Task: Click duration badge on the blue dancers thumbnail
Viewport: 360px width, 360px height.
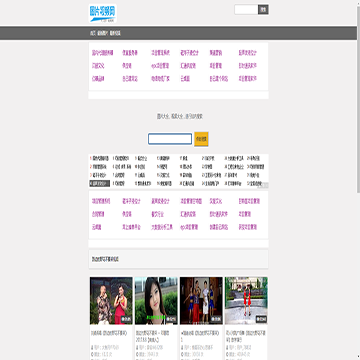Action: point(216,319)
